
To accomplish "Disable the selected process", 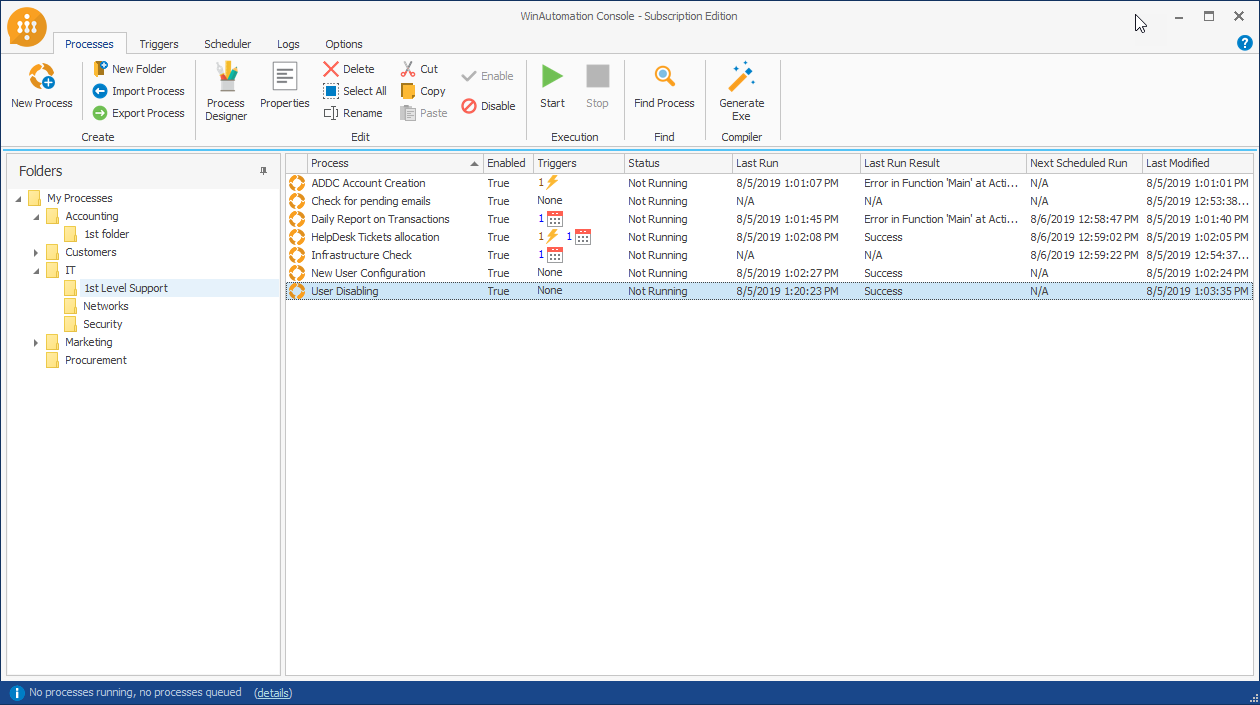I will 488,106.
